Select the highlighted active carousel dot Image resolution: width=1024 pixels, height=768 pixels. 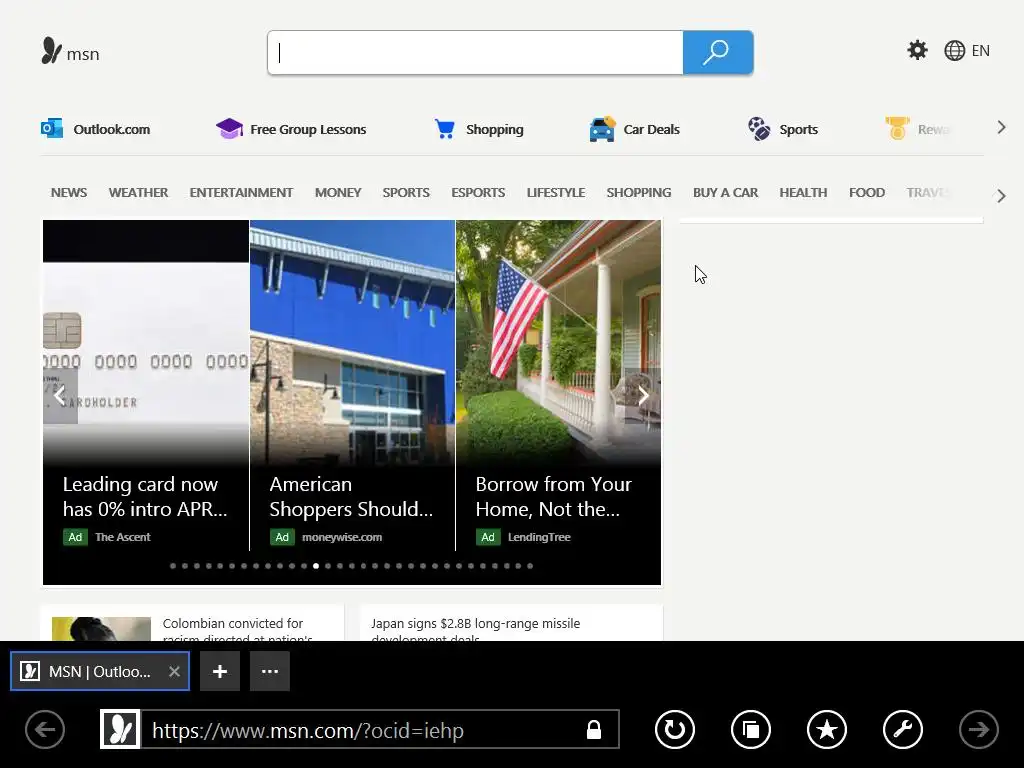(316, 566)
